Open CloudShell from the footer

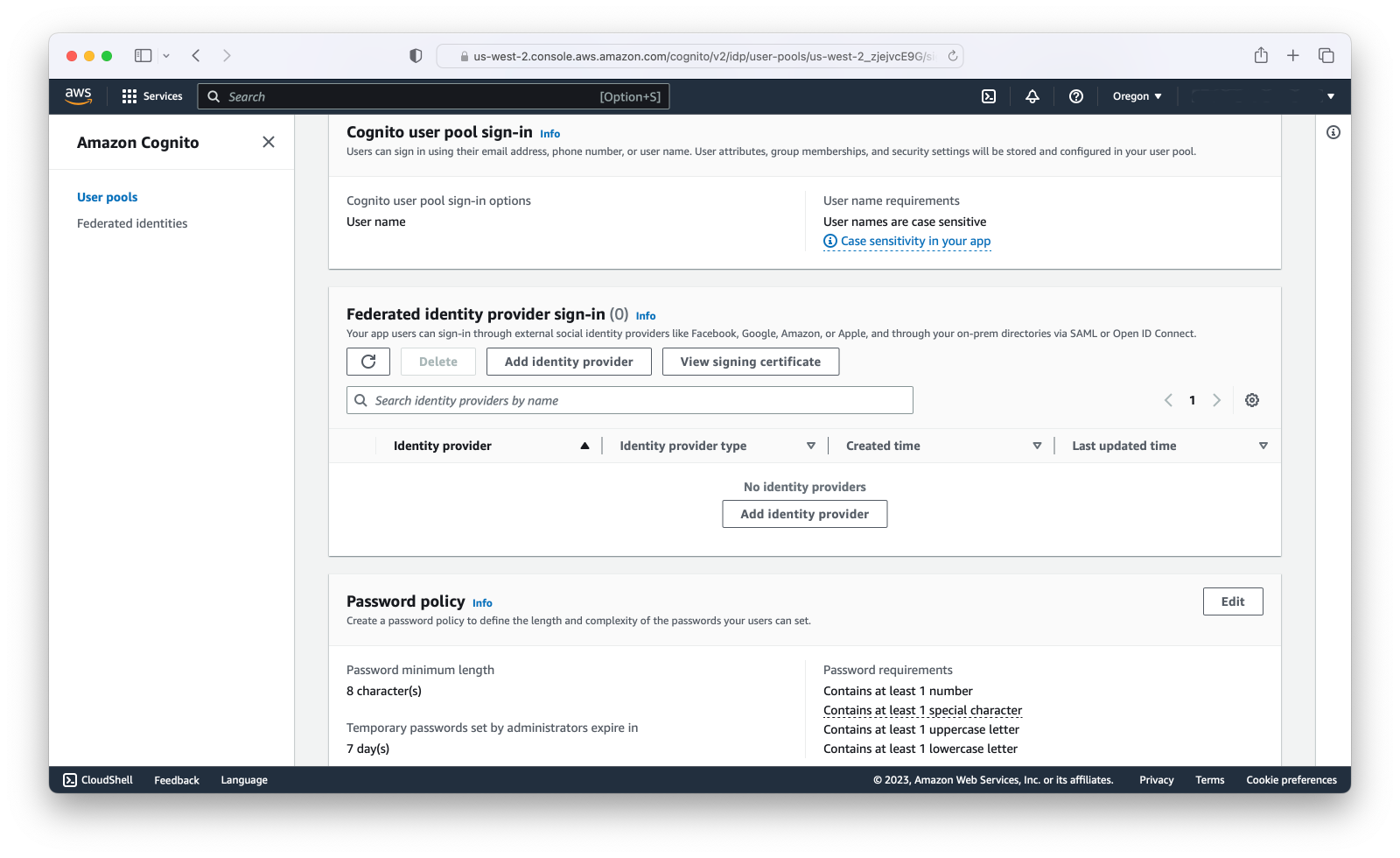click(98, 780)
